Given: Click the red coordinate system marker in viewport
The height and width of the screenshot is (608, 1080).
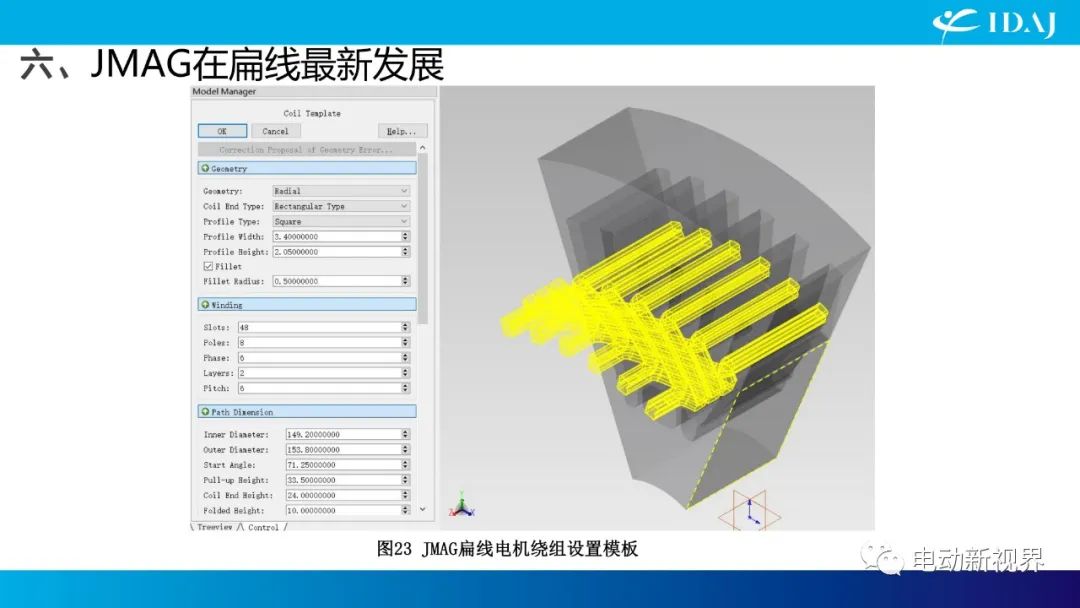Looking at the screenshot, I should pos(749,511).
